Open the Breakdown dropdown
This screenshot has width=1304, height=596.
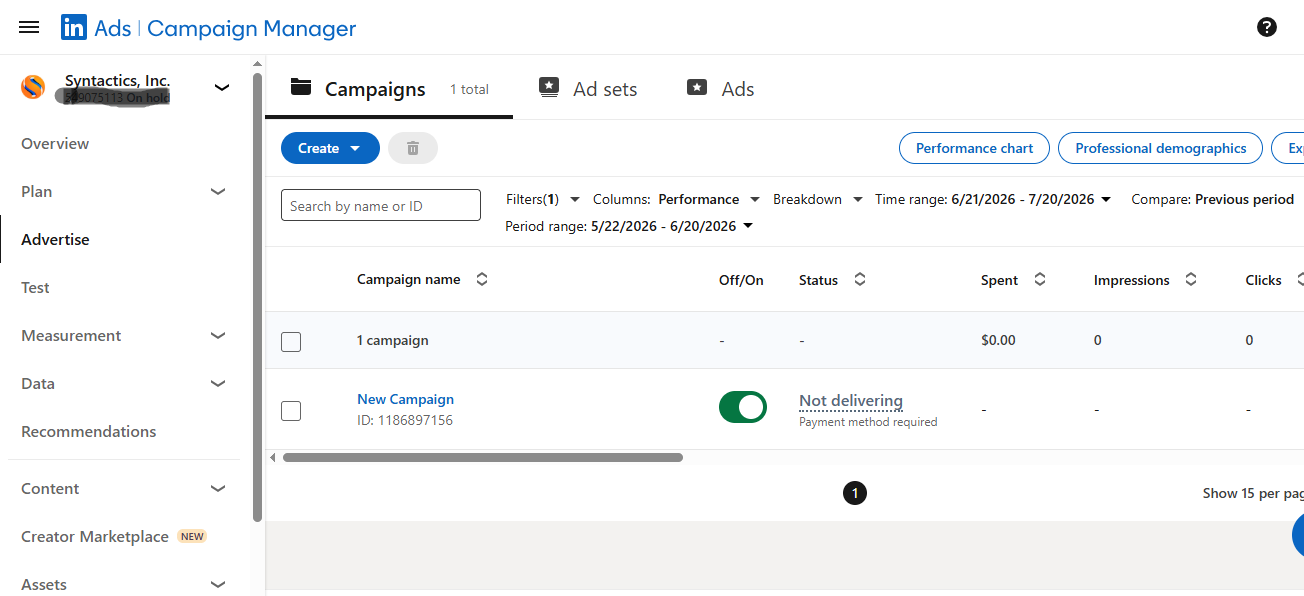(818, 199)
